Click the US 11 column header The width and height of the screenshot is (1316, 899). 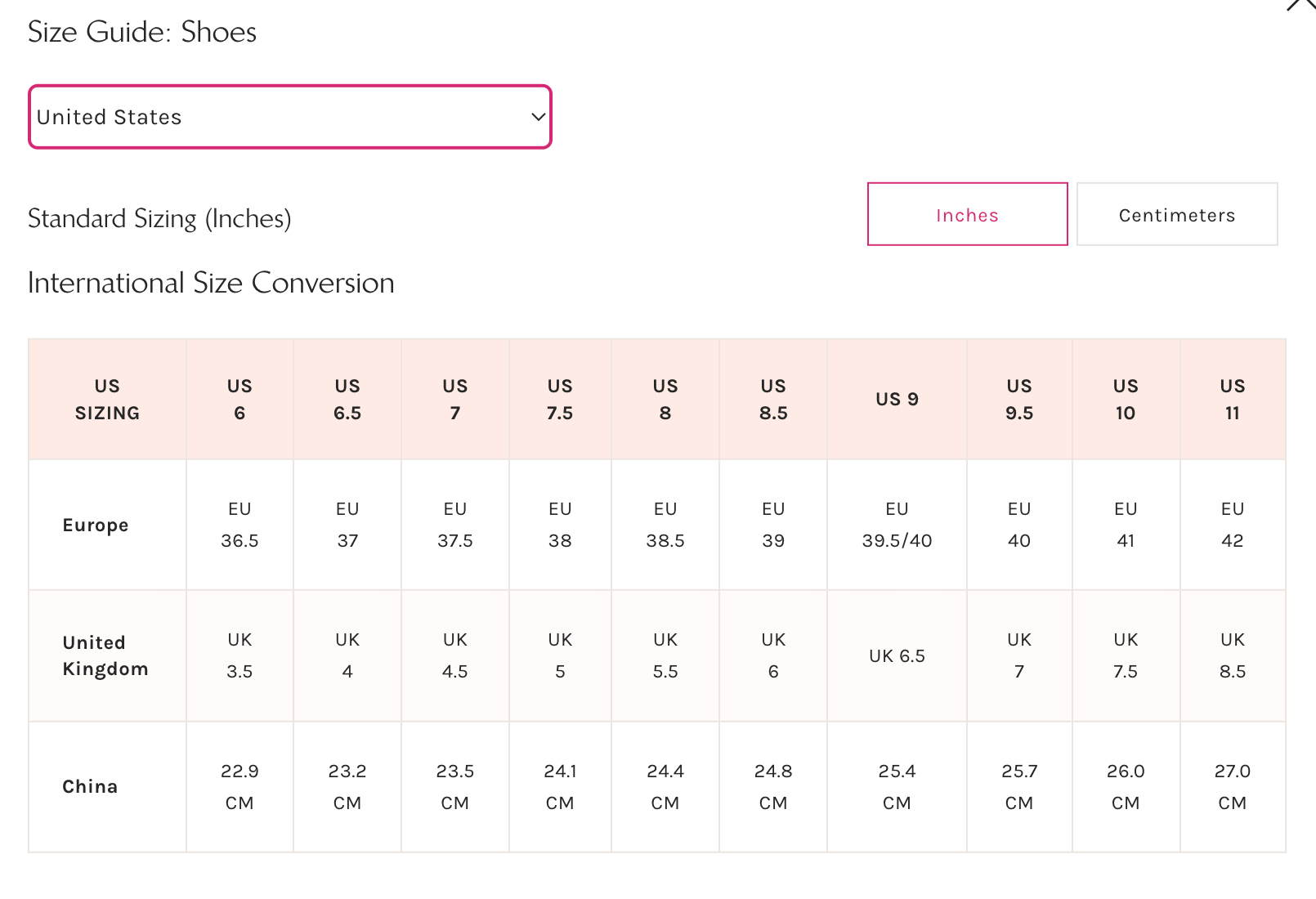coord(1232,400)
